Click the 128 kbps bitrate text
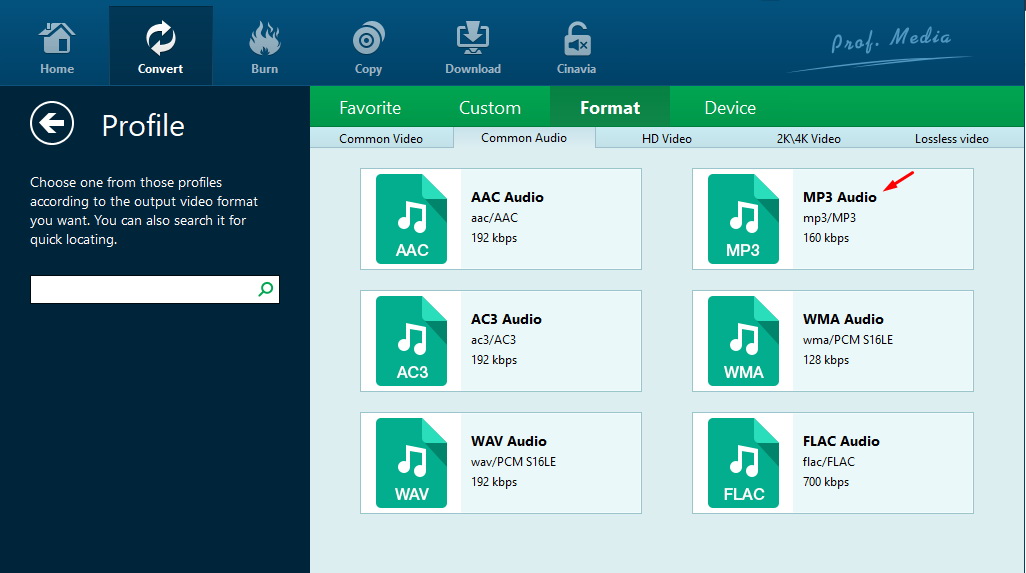 [826, 360]
